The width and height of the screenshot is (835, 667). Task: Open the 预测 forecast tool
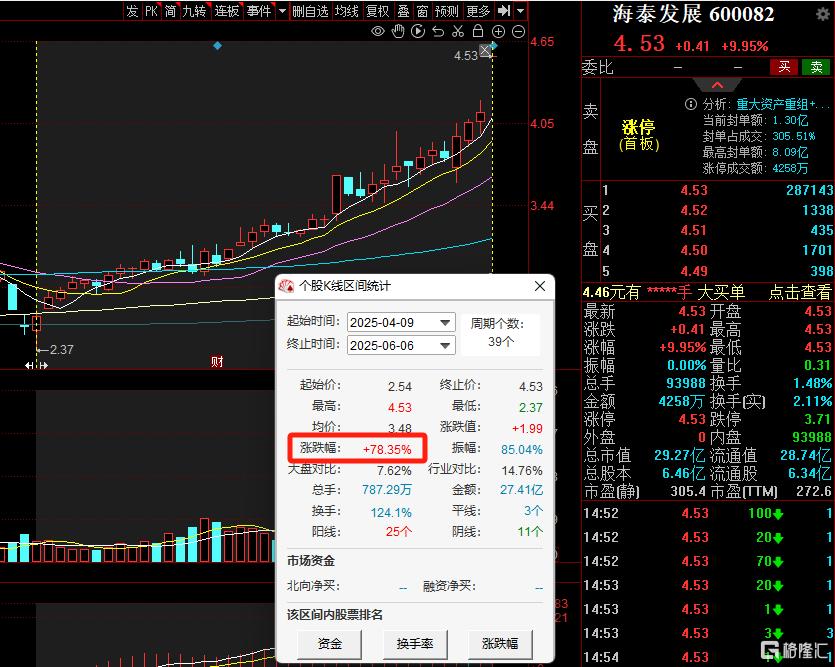coord(447,11)
